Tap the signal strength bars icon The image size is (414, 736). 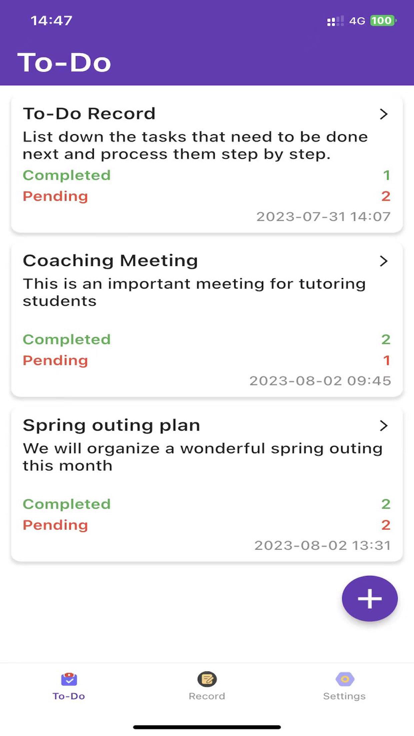(x=336, y=21)
